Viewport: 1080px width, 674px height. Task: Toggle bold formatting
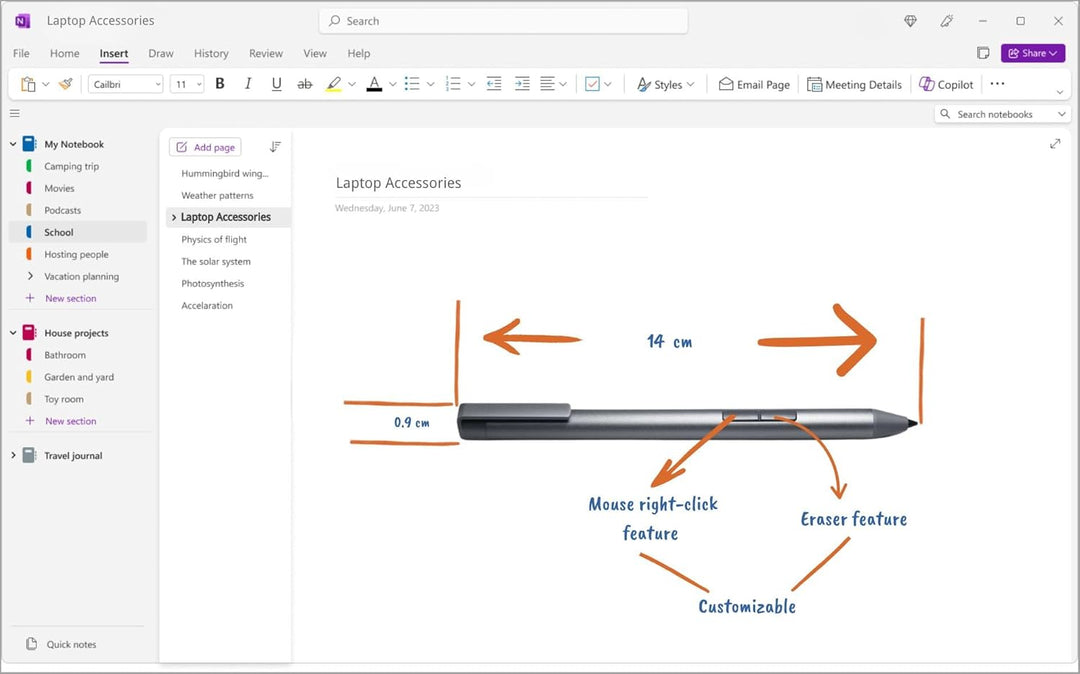(x=220, y=85)
